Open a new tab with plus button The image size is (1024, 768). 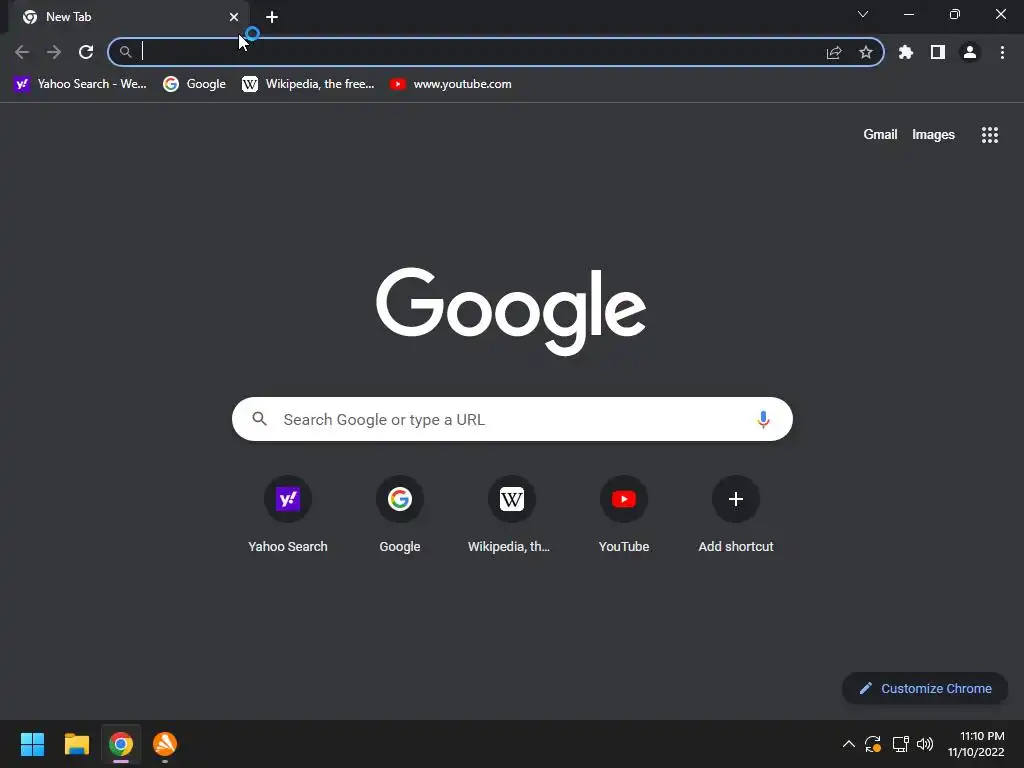[272, 17]
